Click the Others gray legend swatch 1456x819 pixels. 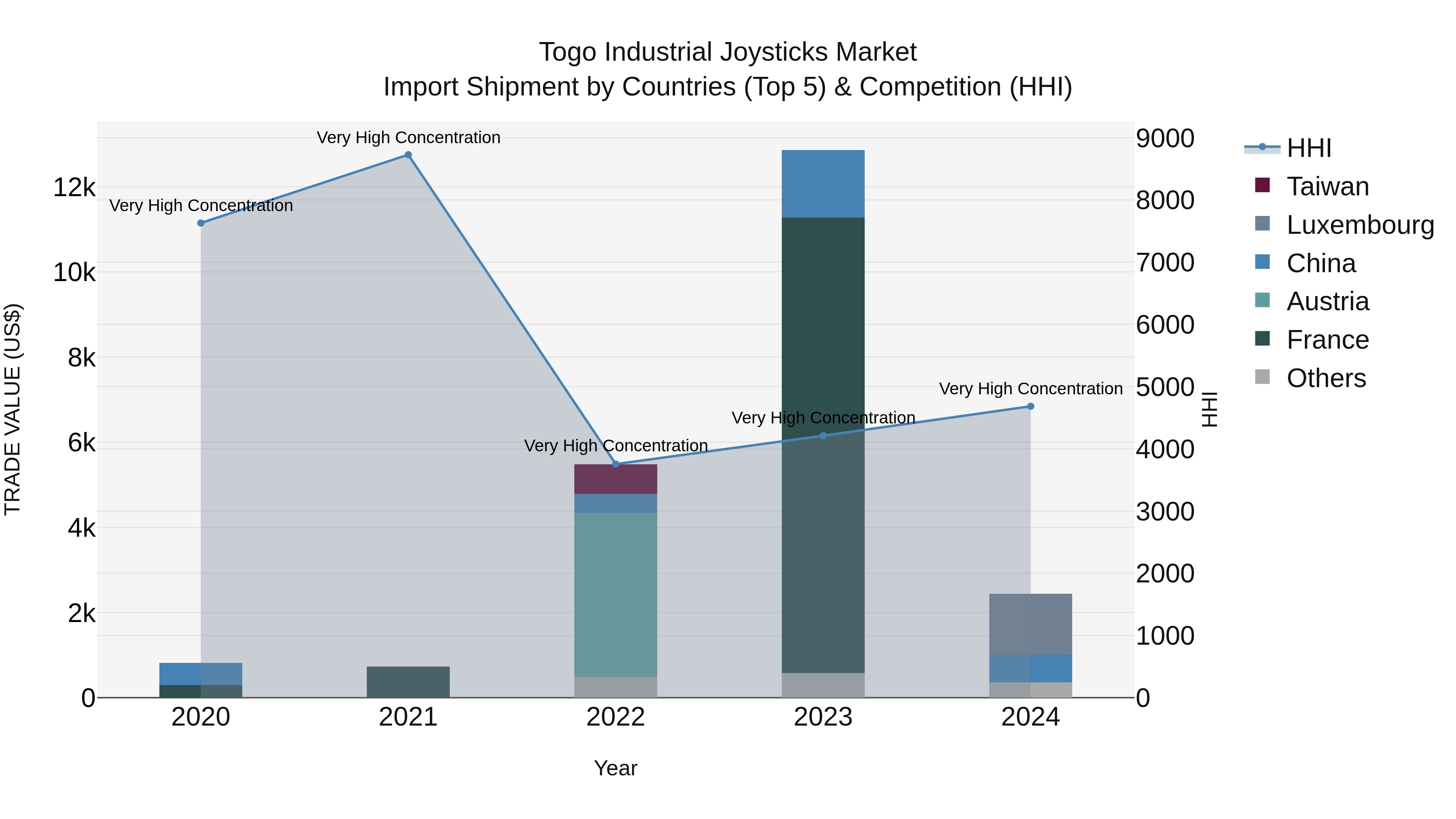point(1262,377)
